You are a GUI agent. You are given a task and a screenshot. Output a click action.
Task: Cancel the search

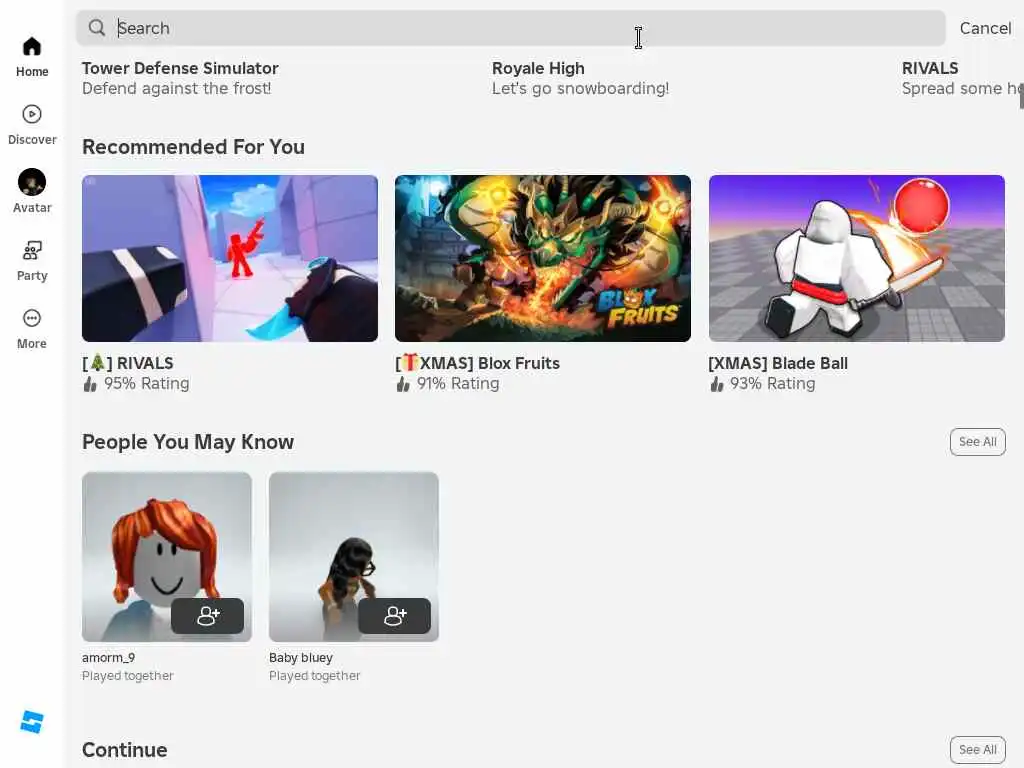point(985,28)
